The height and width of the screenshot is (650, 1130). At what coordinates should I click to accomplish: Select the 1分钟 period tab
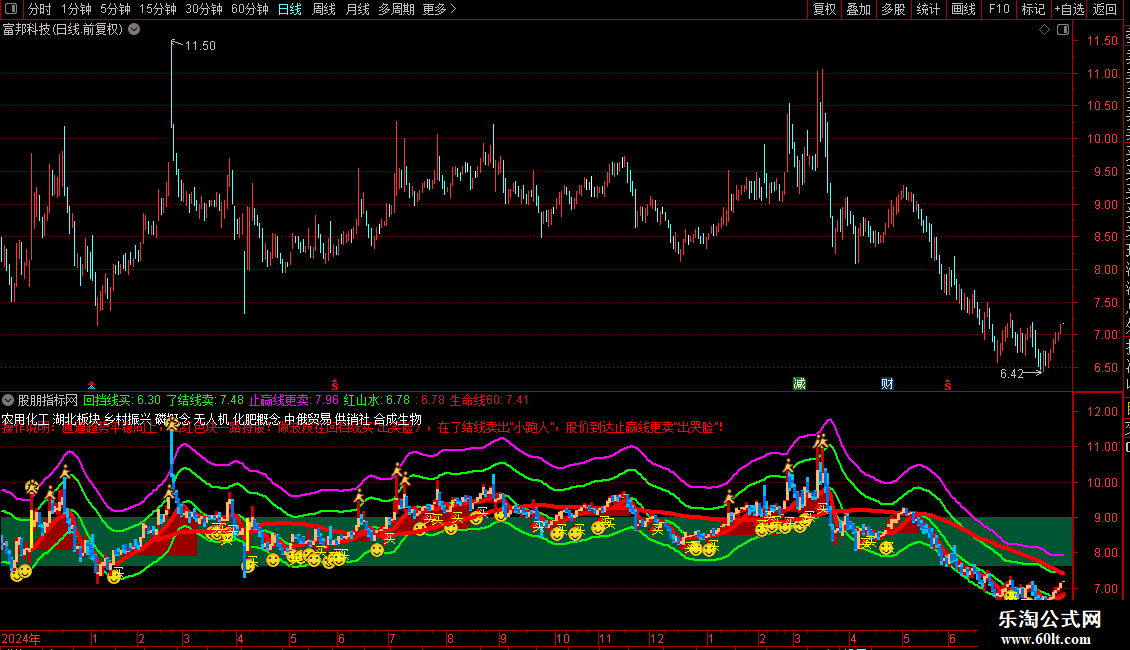click(x=76, y=9)
